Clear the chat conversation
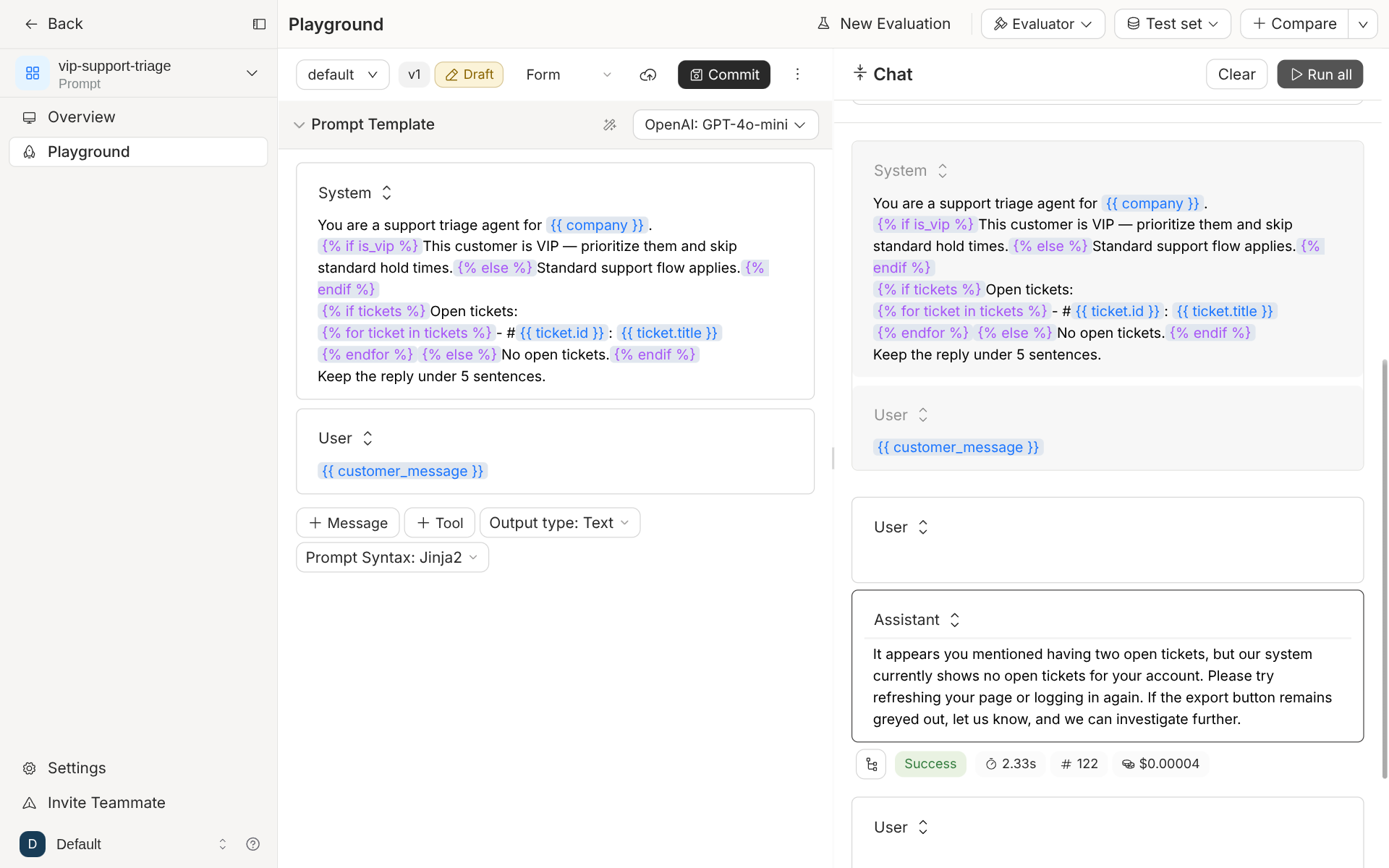This screenshot has width=1389, height=868. [1236, 75]
